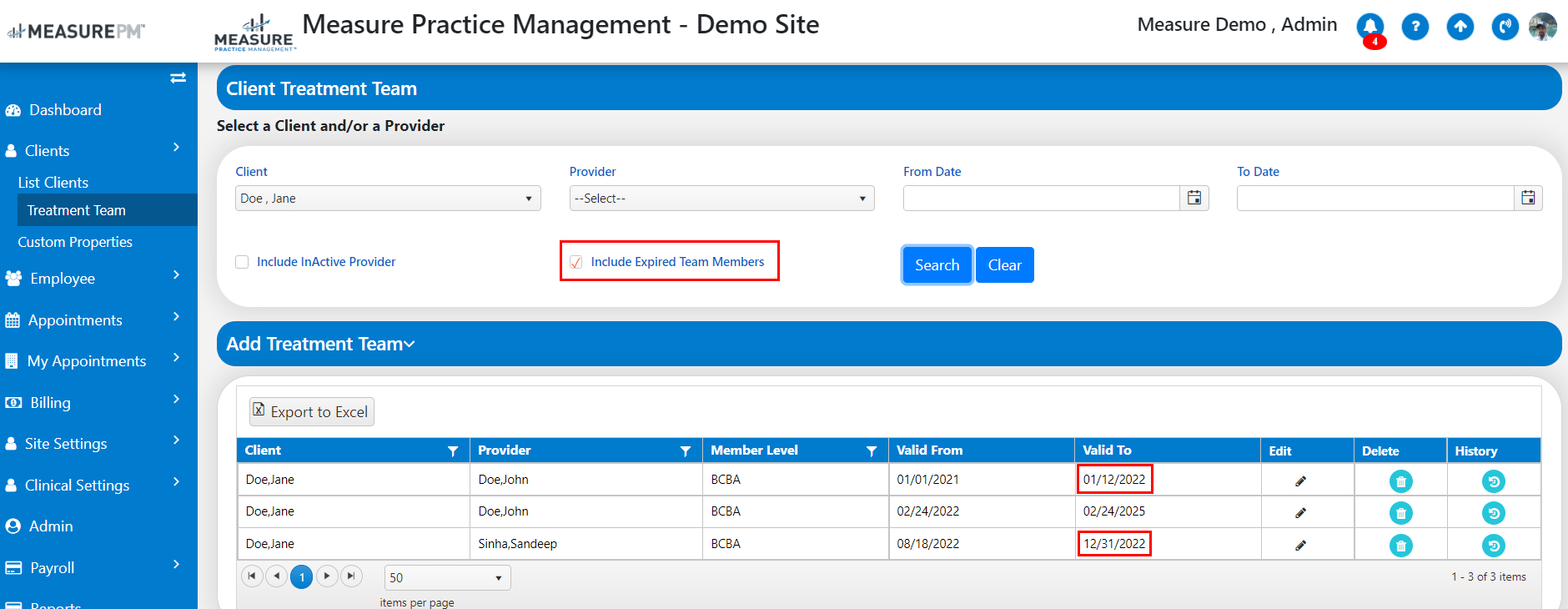The height and width of the screenshot is (609, 1568).
Task: Open Dashboard in the sidebar
Action: (65, 109)
